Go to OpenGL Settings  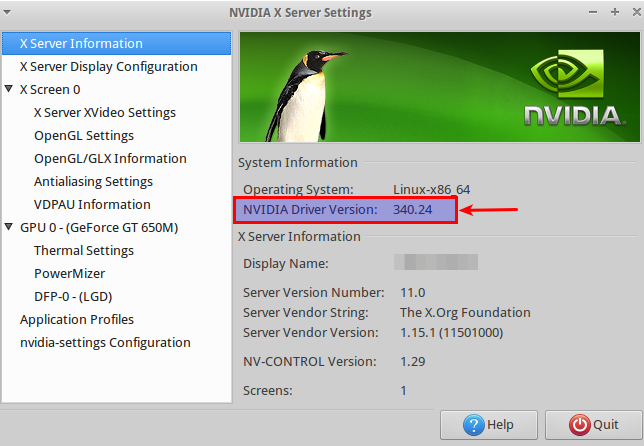coord(84,136)
